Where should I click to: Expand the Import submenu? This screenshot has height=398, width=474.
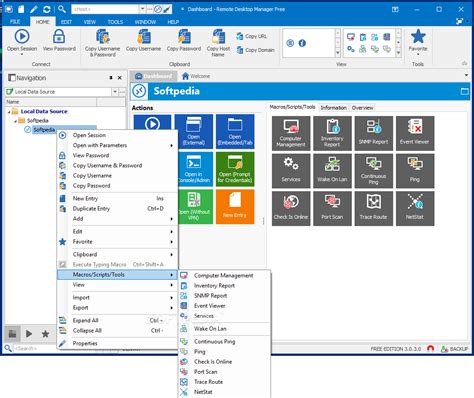point(118,297)
